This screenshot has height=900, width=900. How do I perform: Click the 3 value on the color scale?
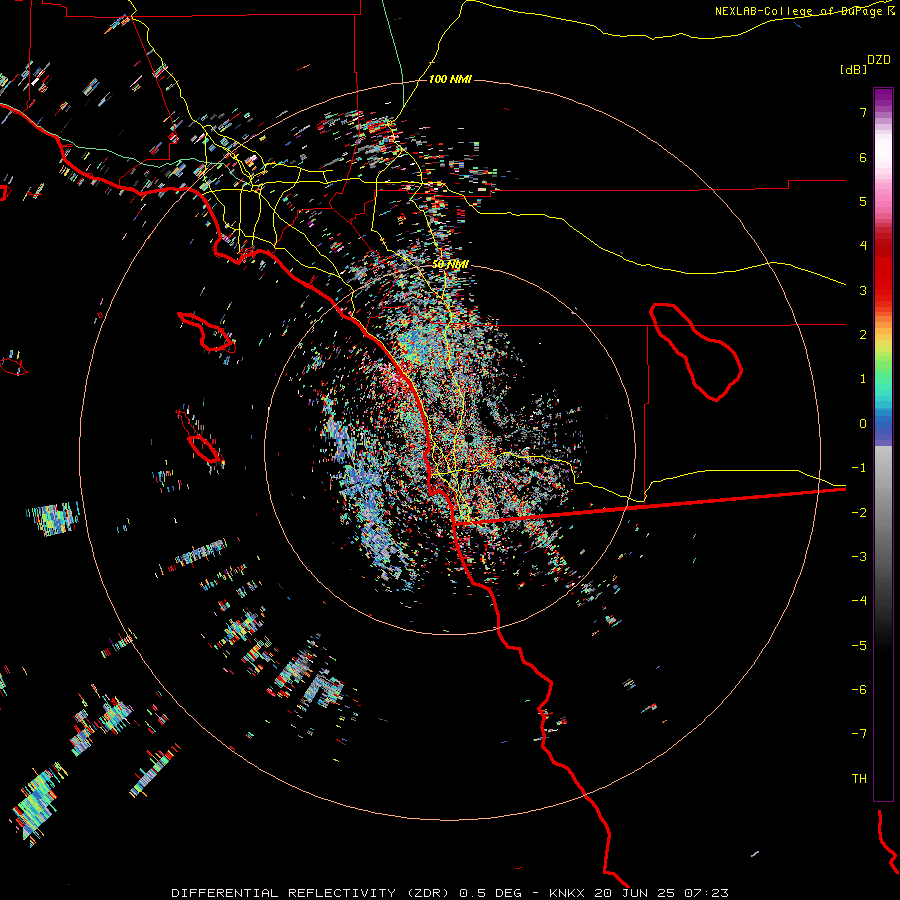click(x=863, y=290)
